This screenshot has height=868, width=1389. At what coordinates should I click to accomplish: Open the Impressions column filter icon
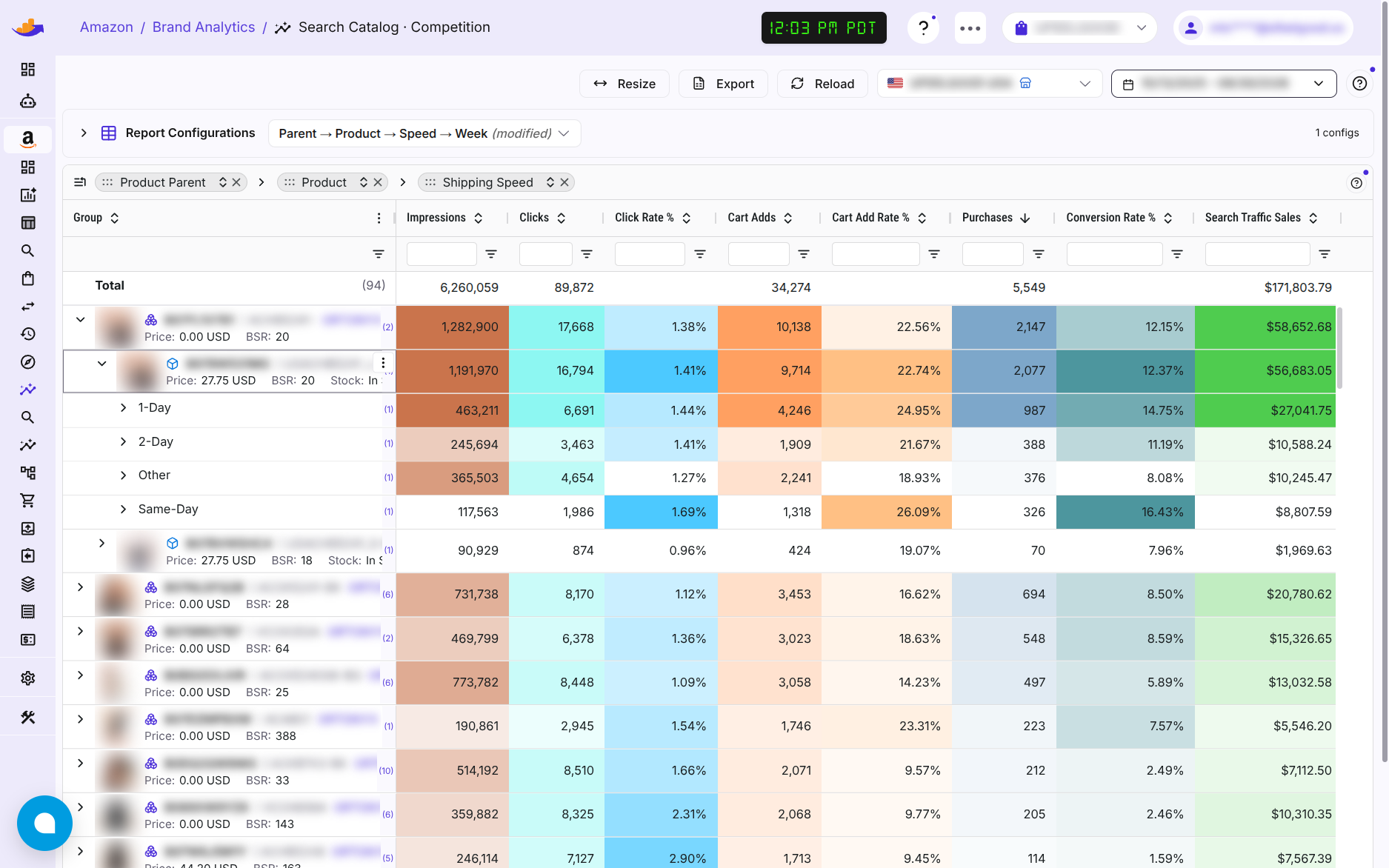[490, 254]
